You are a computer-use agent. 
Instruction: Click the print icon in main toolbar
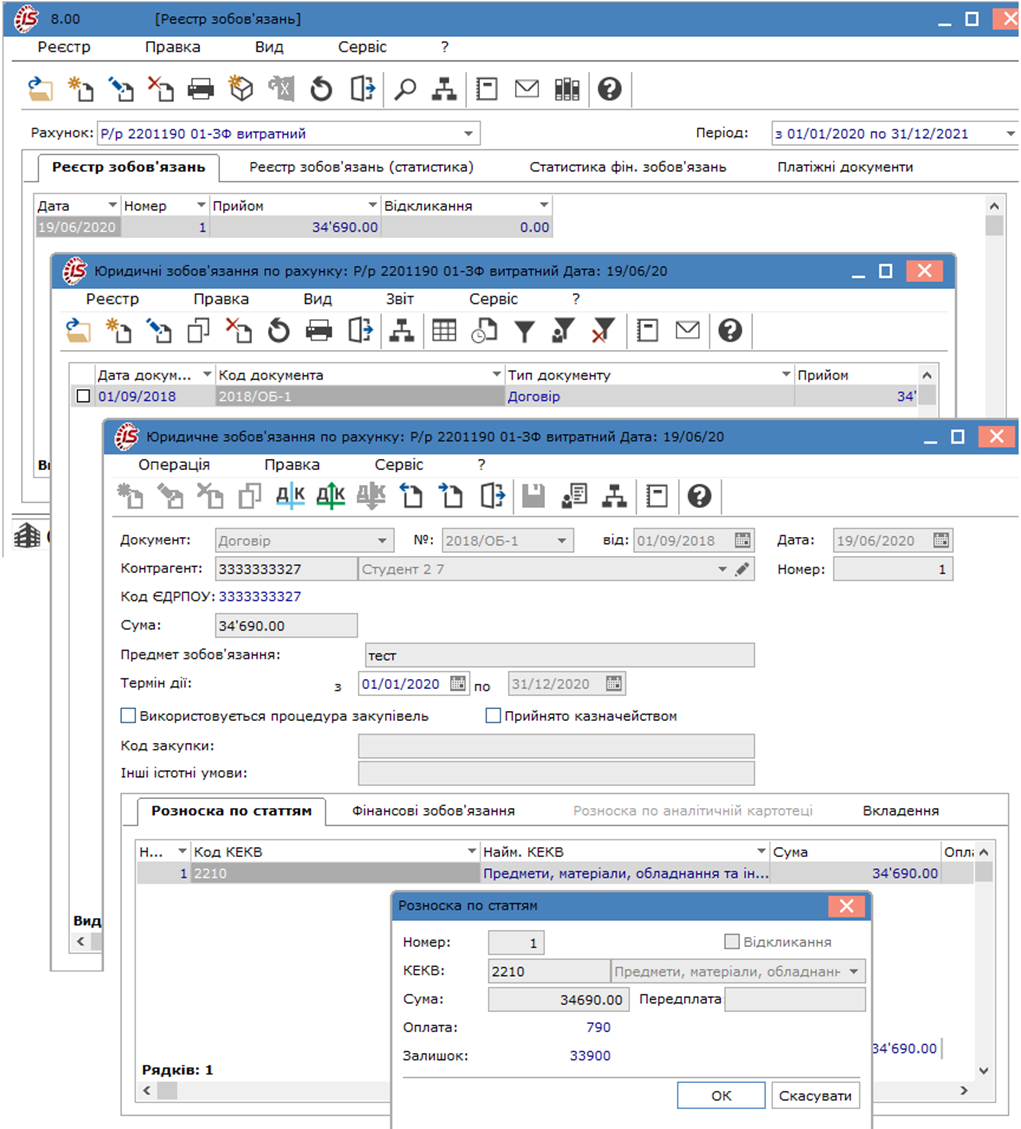[x=201, y=89]
